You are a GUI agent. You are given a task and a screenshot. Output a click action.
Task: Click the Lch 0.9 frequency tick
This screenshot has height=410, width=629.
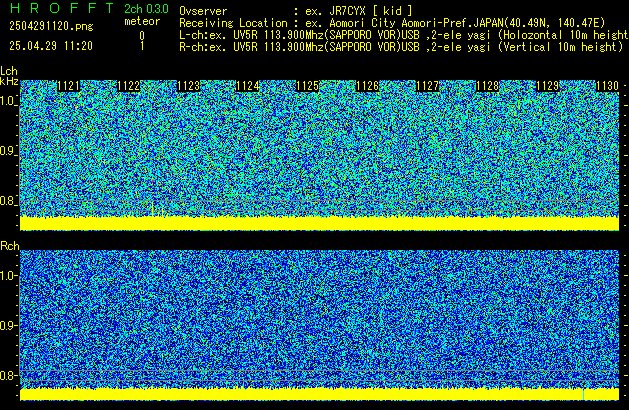click(8, 151)
